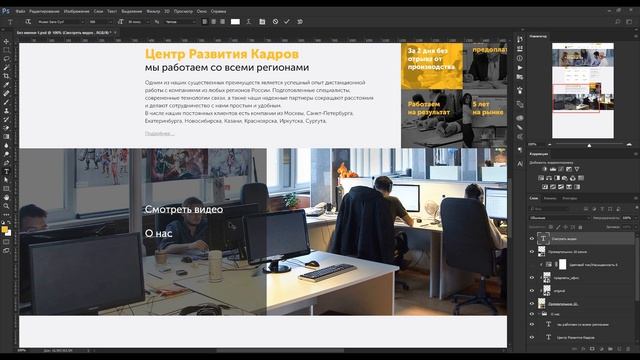Toggle Quick Mask mode icon
Viewport: 640px width, 360px height.
[x=6, y=242]
